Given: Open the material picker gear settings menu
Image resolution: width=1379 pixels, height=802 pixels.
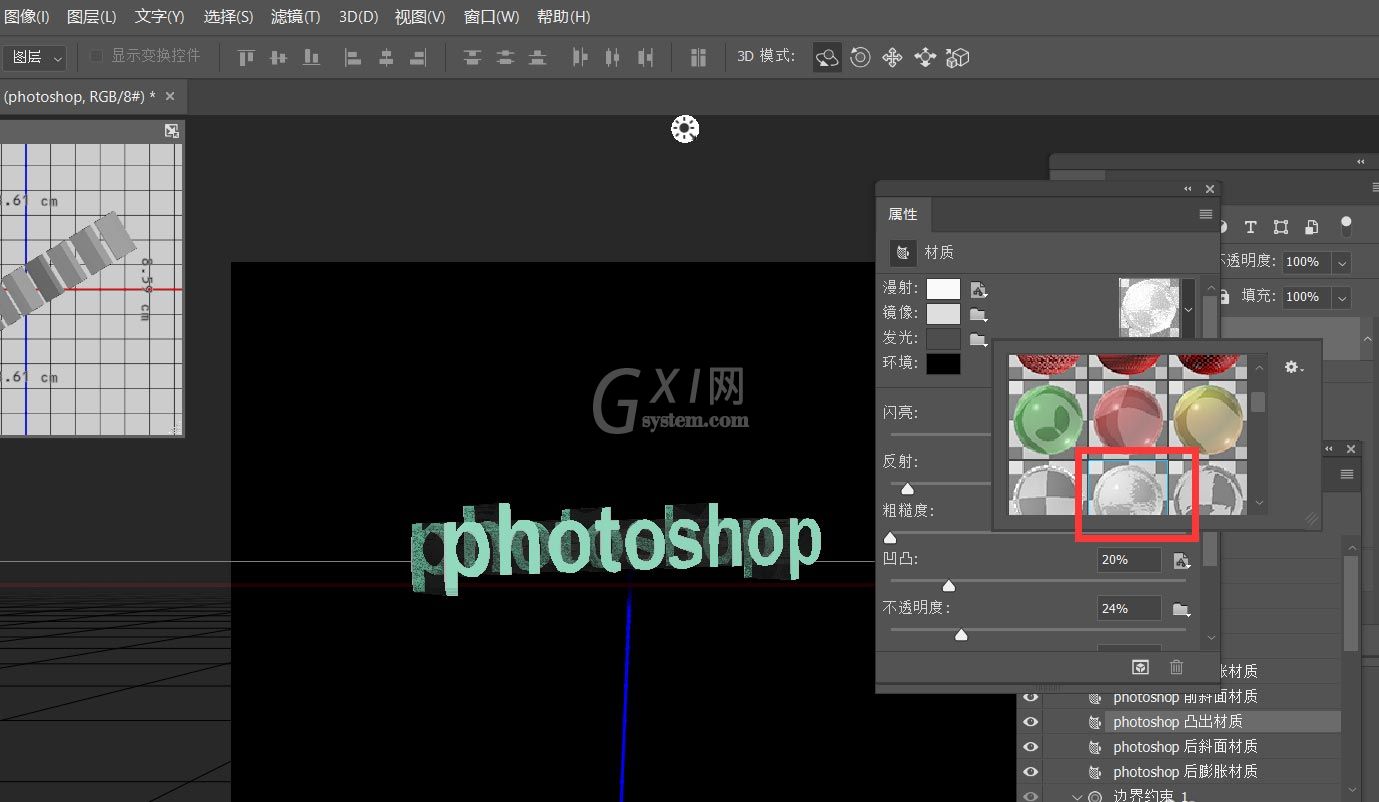Looking at the screenshot, I should click(x=1293, y=367).
